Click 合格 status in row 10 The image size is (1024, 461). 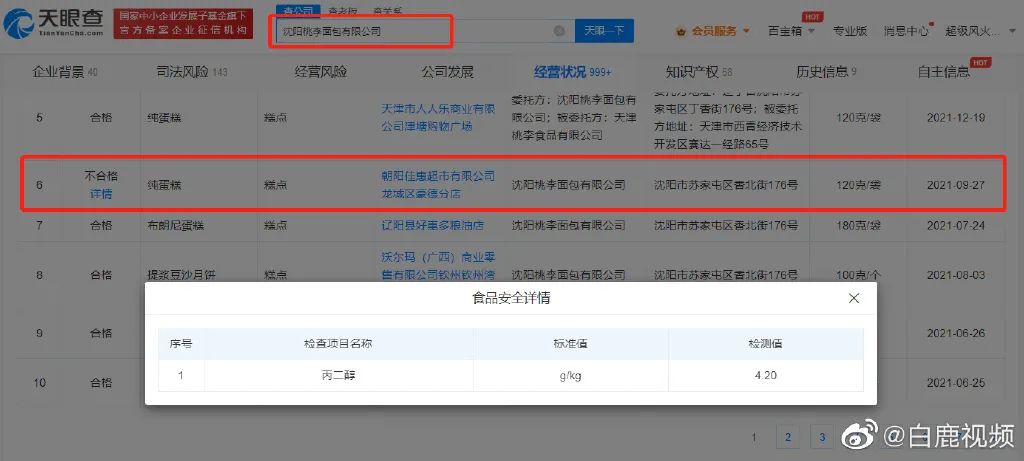101,383
